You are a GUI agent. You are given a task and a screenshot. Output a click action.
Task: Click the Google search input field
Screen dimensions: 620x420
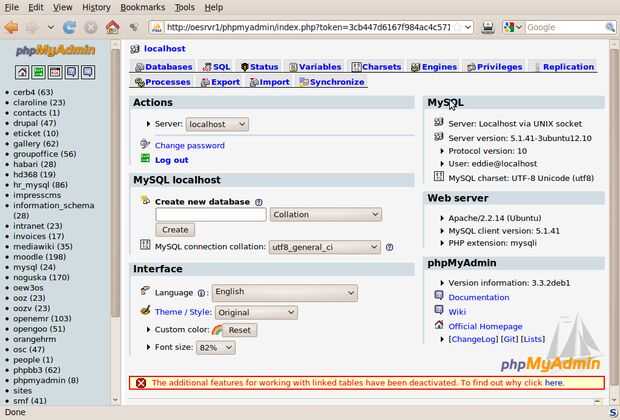coord(565,27)
